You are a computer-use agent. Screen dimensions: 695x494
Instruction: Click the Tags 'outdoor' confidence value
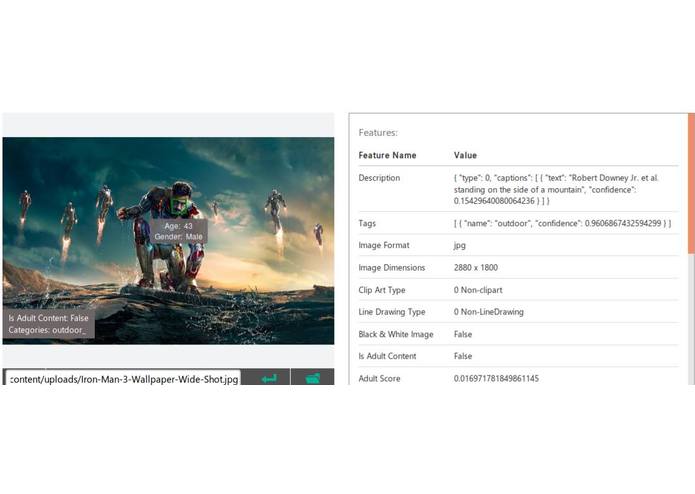coord(562,223)
